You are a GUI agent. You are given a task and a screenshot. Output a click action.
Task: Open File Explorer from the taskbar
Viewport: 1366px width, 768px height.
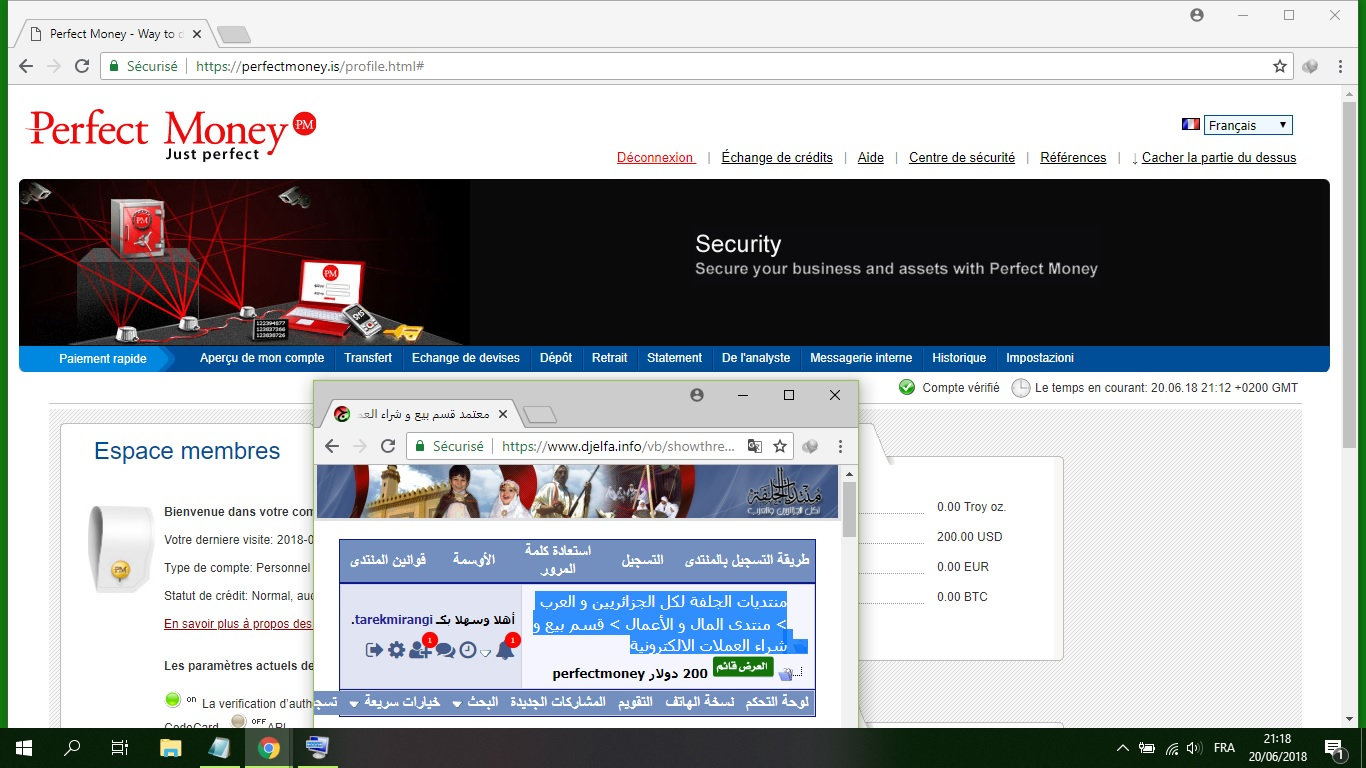click(171, 747)
